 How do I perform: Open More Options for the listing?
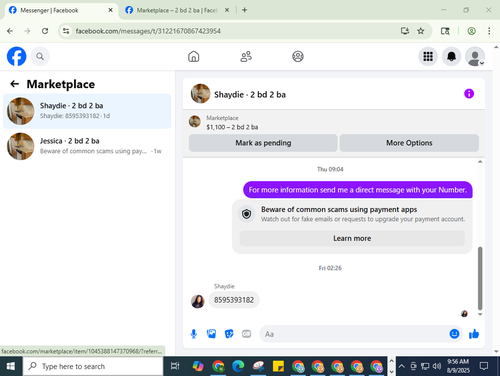409,143
